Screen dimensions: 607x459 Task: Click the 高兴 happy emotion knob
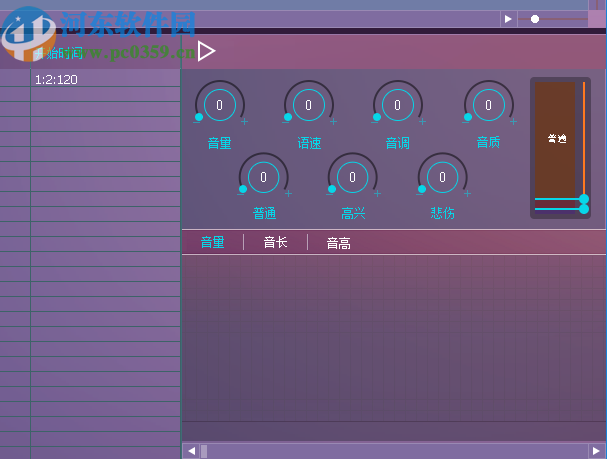tap(352, 177)
